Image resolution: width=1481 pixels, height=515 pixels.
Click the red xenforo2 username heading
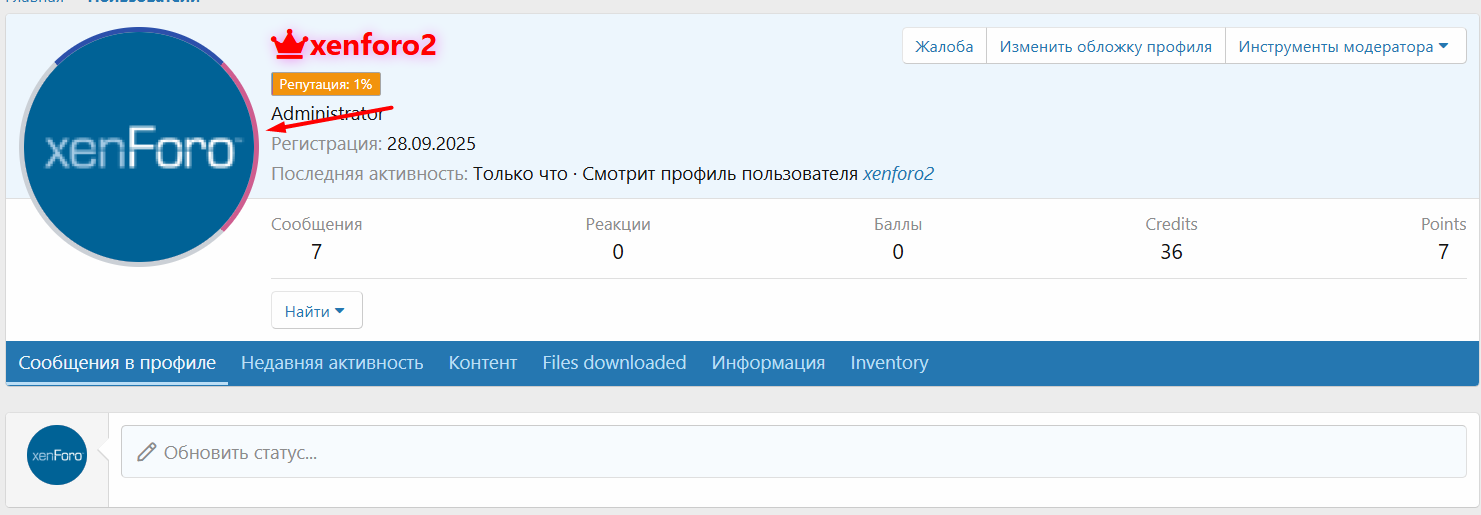click(x=373, y=45)
